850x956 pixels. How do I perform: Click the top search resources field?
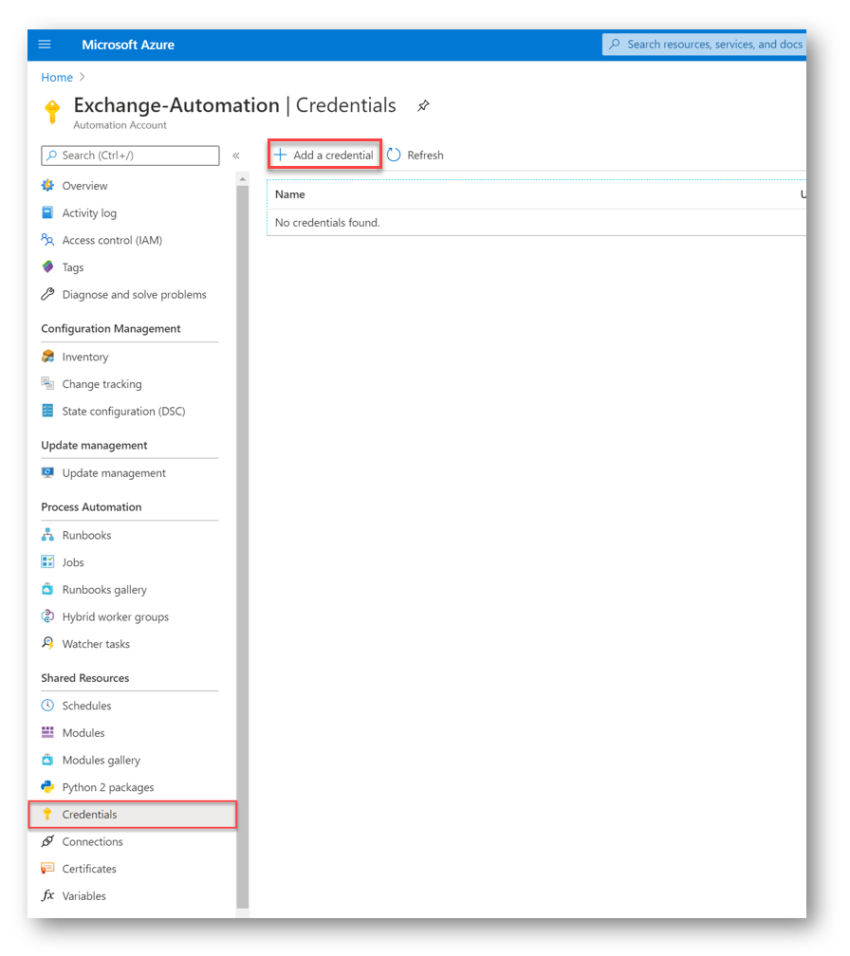click(x=704, y=45)
